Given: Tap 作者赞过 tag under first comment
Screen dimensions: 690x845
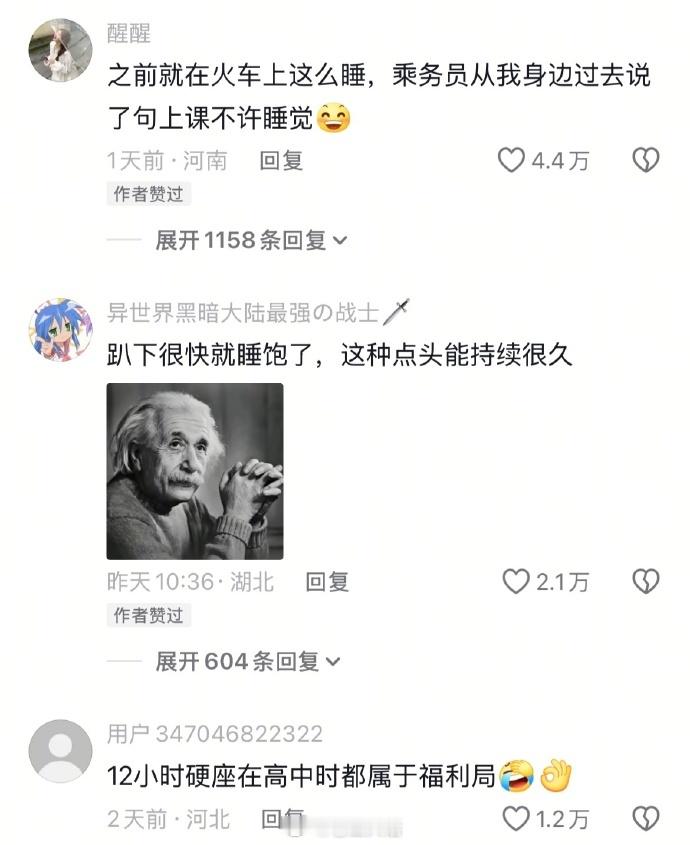Looking at the screenshot, I should pos(149,194).
